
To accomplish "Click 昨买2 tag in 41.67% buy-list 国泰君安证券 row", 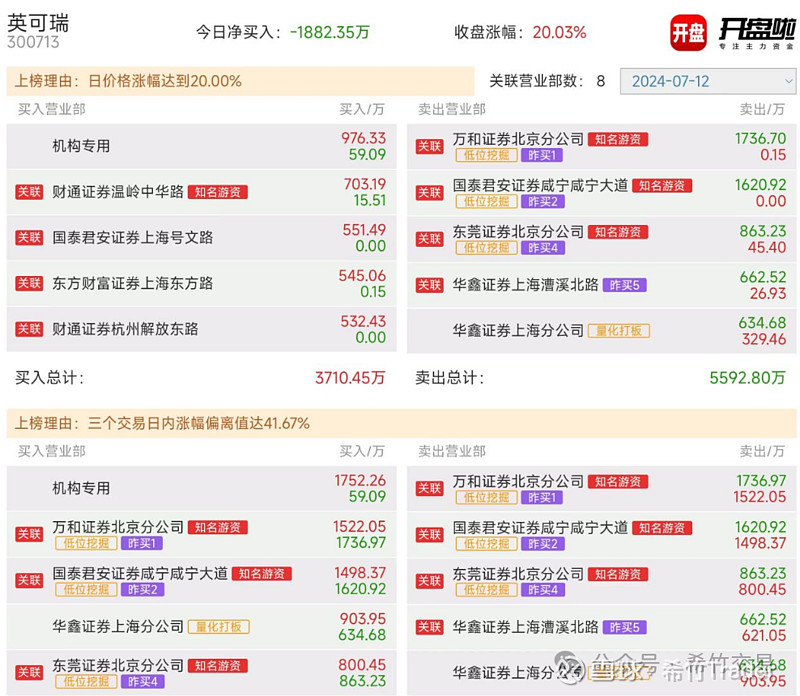I will [143, 590].
